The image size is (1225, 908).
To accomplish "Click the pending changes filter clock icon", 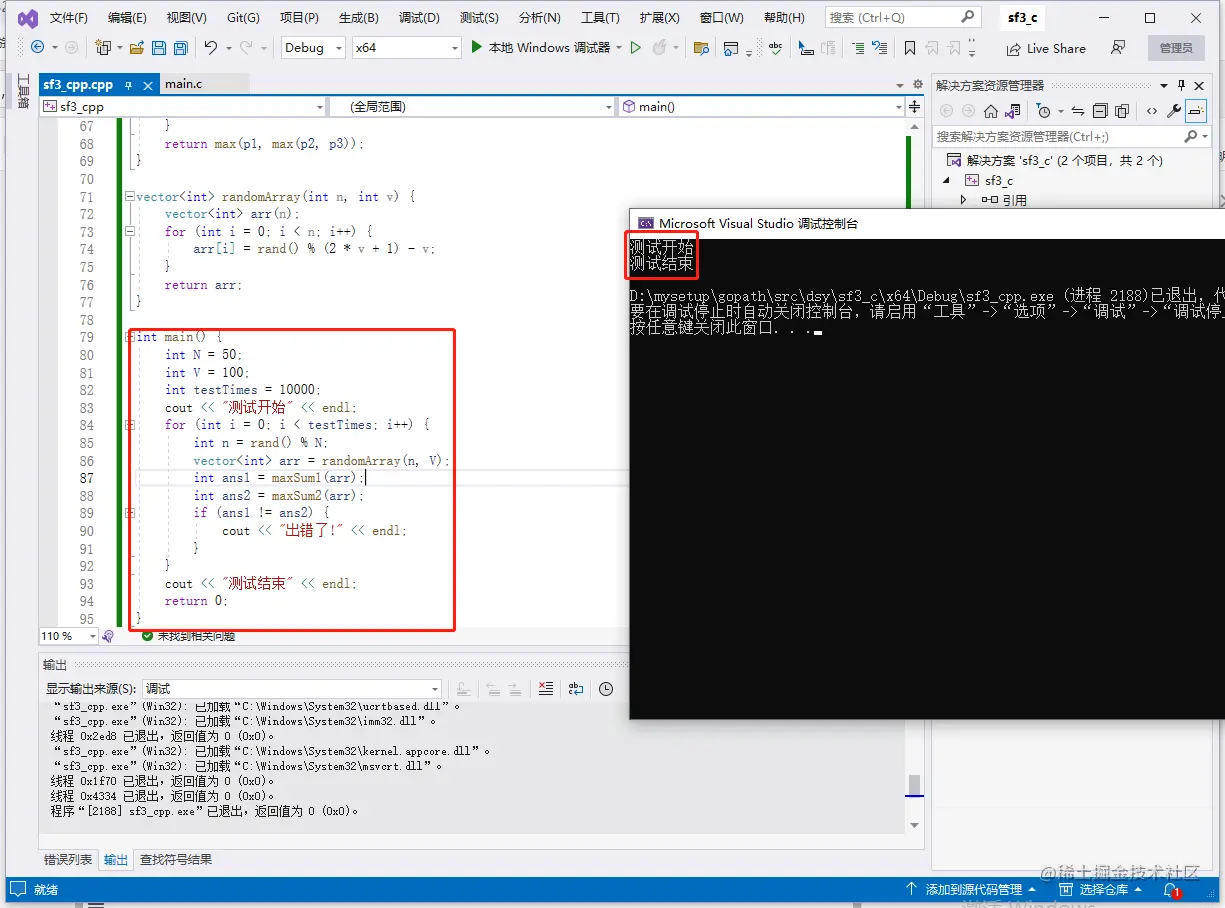I will click(x=1044, y=111).
